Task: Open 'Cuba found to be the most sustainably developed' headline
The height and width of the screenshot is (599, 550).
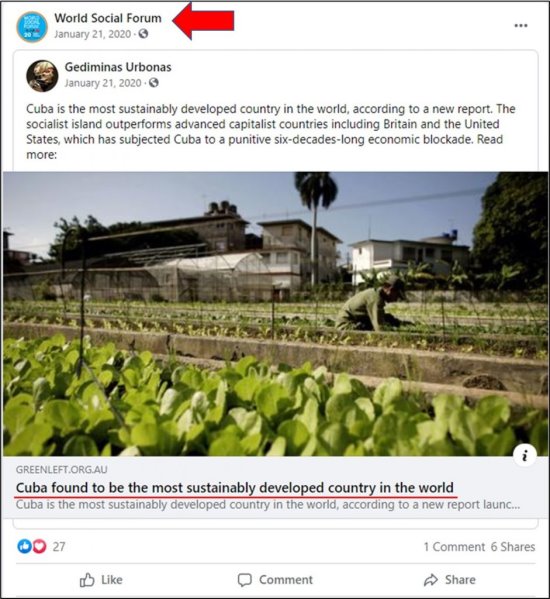Action: [235, 488]
